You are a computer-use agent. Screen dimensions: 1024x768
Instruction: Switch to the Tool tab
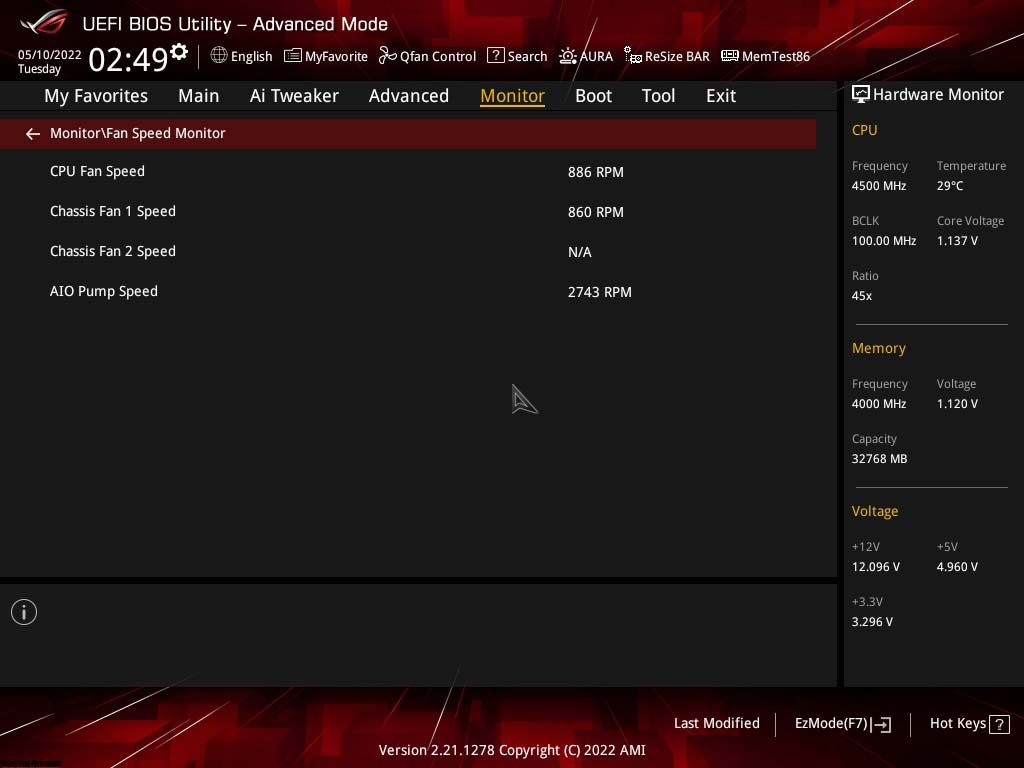point(658,96)
